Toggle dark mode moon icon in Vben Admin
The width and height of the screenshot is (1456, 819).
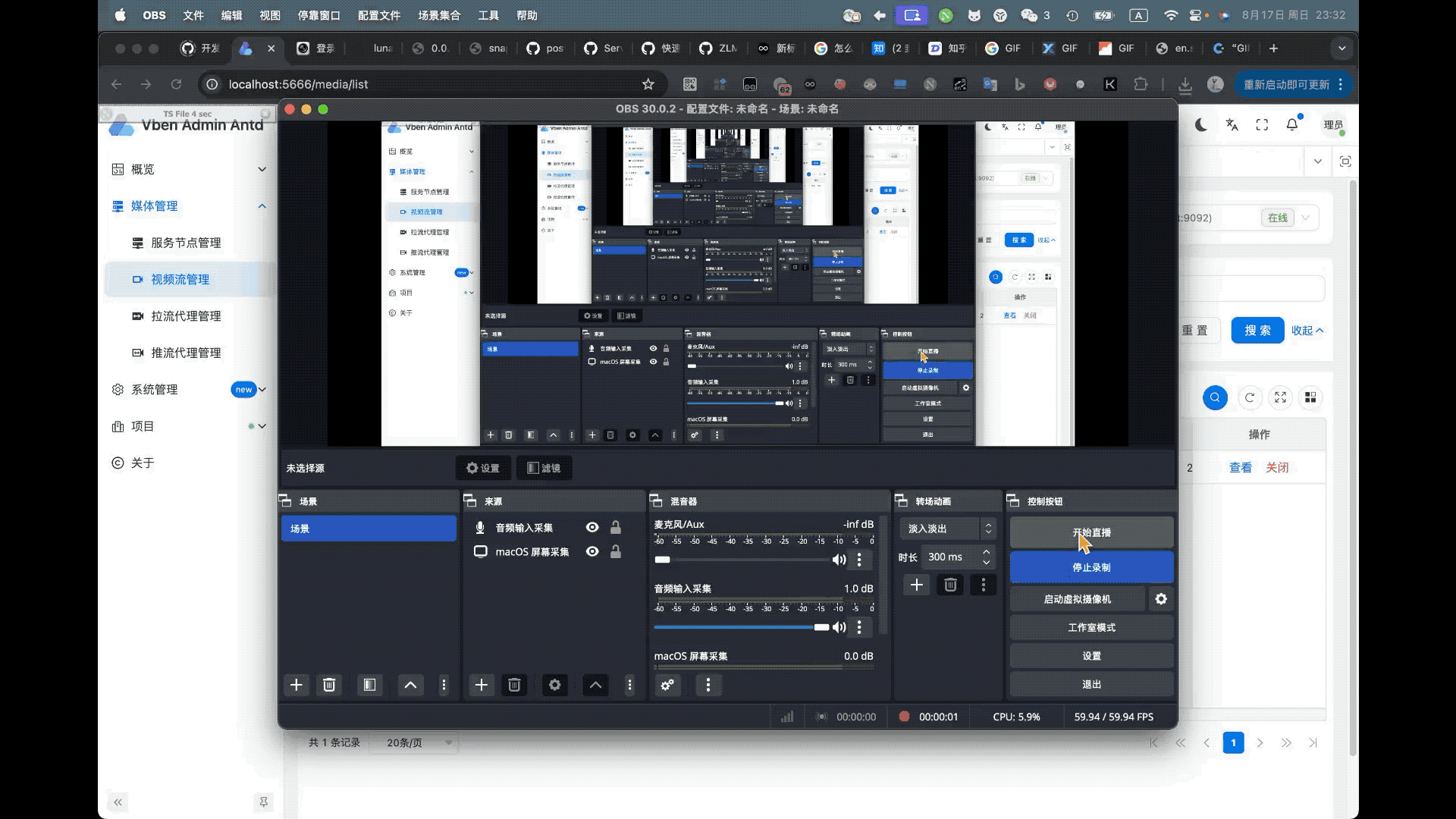click(1201, 125)
